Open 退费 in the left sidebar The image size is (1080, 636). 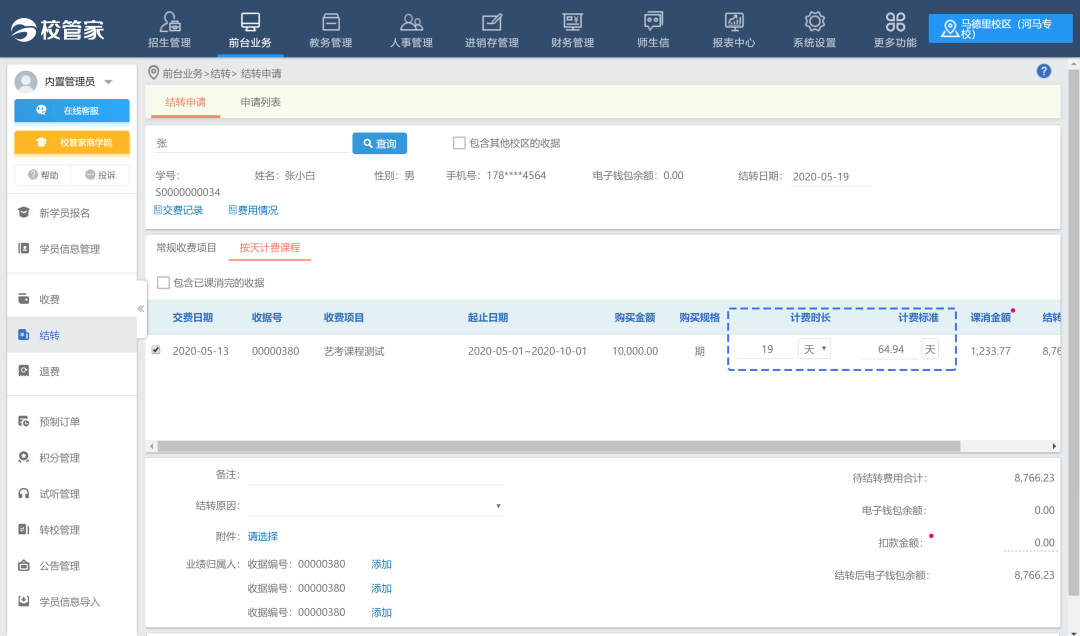[x=49, y=371]
